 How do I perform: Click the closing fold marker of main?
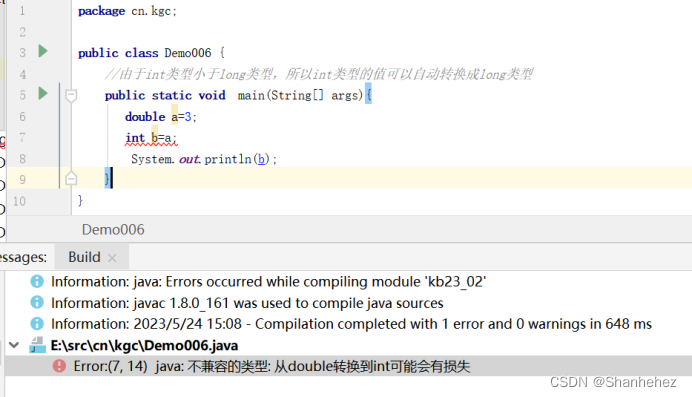click(71, 179)
